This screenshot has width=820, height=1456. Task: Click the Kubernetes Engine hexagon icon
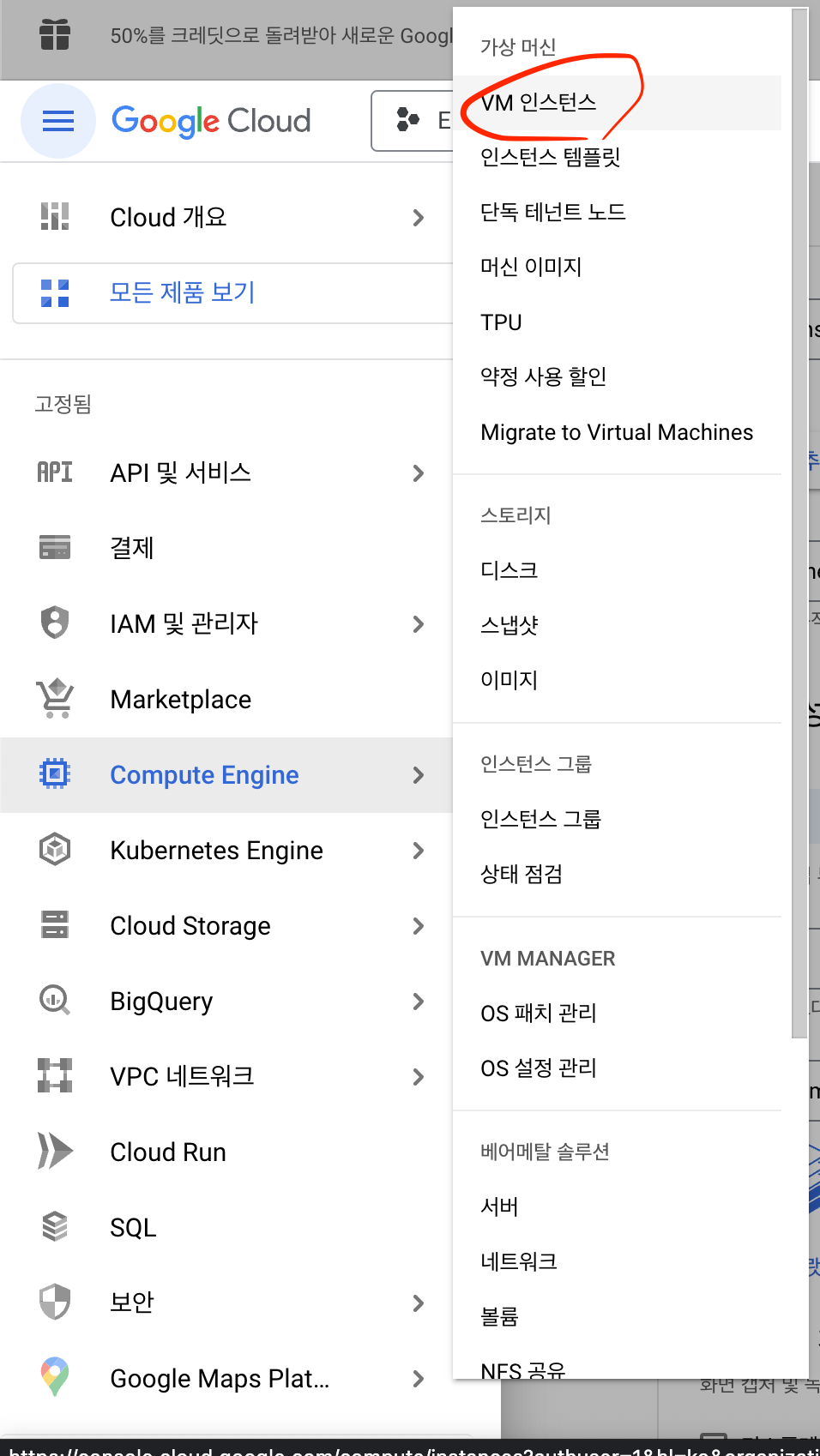pyautogui.click(x=55, y=849)
